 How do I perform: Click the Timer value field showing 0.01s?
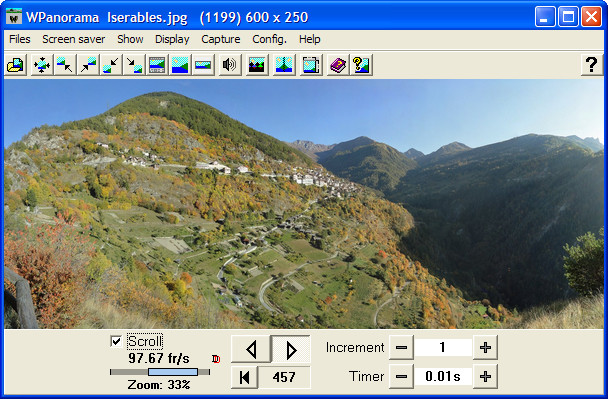pos(443,376)
